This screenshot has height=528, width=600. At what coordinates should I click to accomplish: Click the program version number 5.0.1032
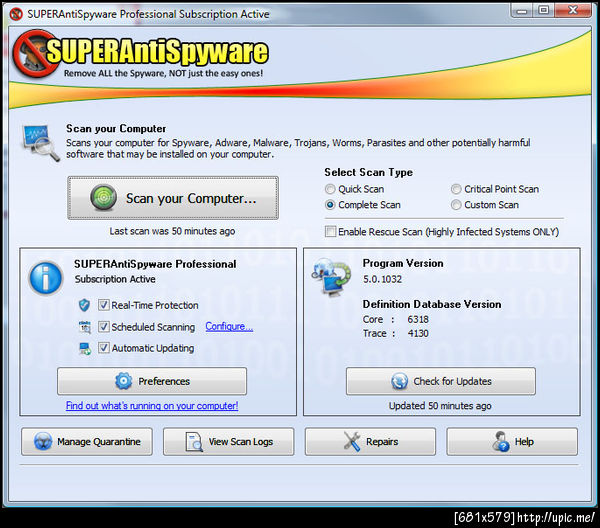pos(382,279)
